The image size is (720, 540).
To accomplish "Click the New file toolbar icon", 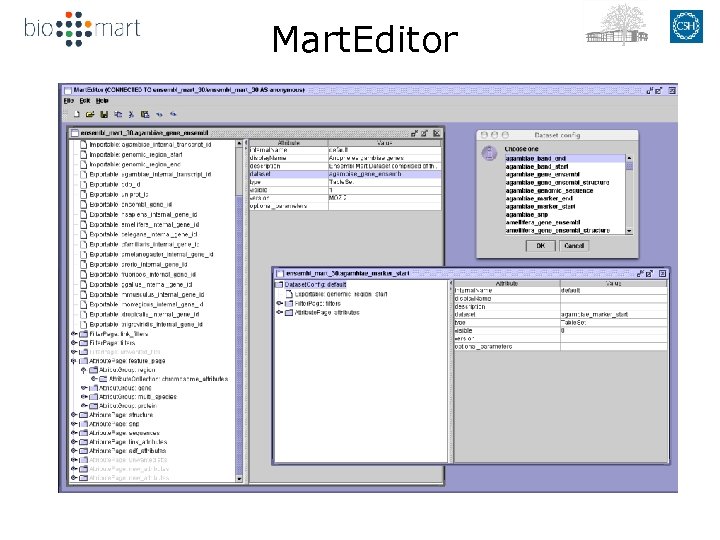I will (x=77, y=114).
